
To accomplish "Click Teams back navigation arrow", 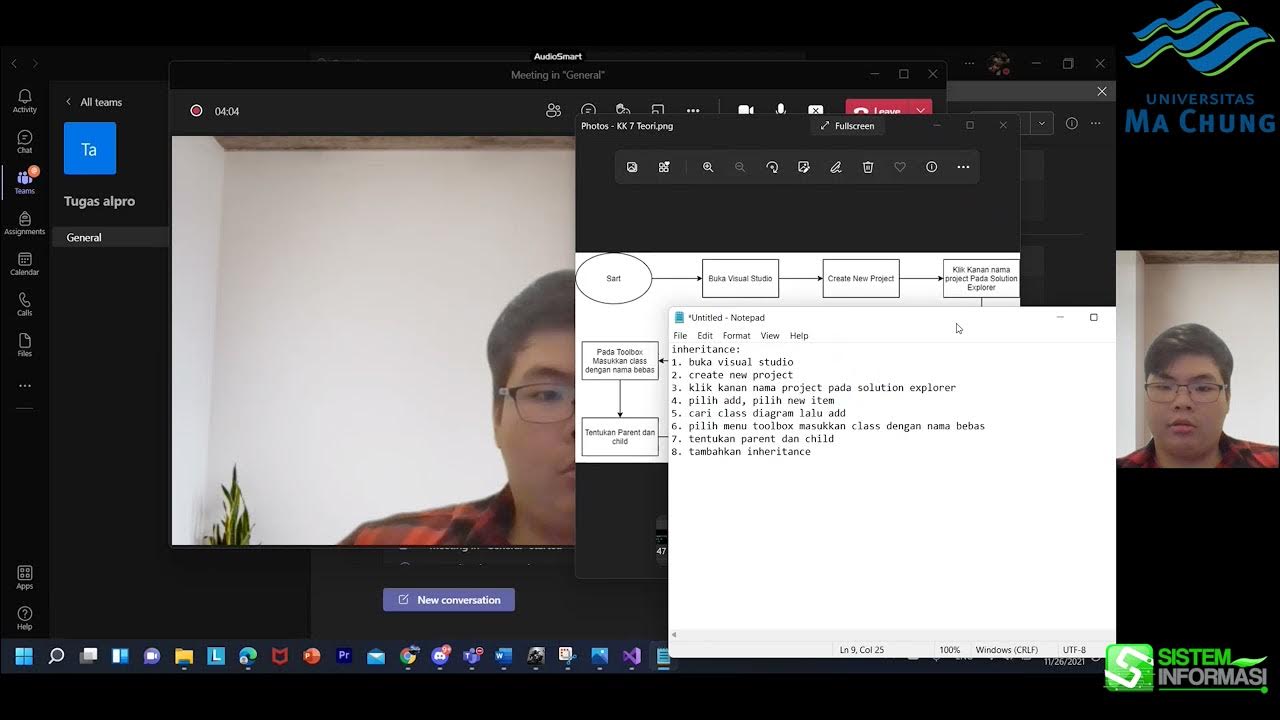I will [x=14, y=63].
